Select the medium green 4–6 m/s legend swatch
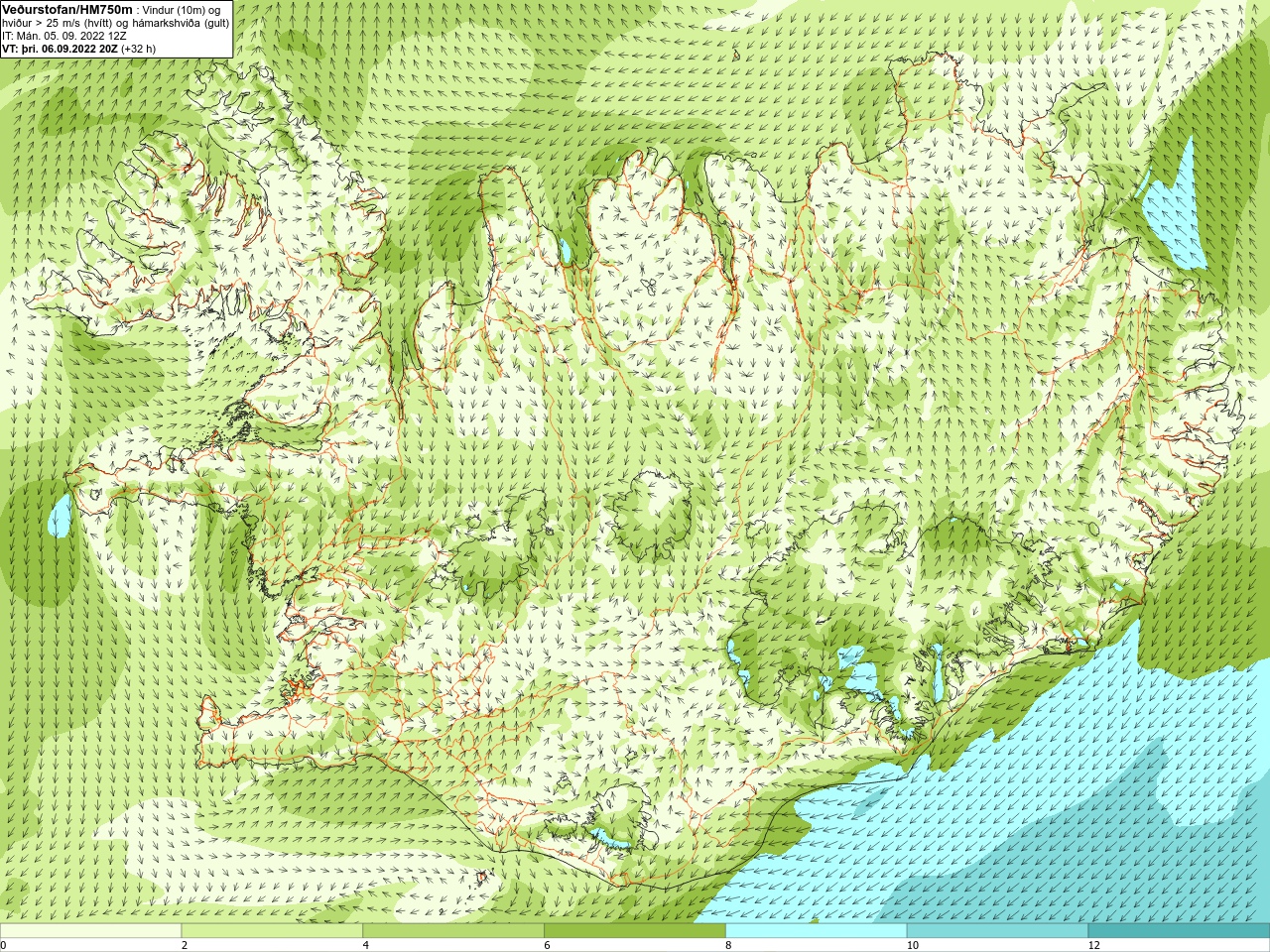Screen dimensions: 1270x952 click(453, 931)
